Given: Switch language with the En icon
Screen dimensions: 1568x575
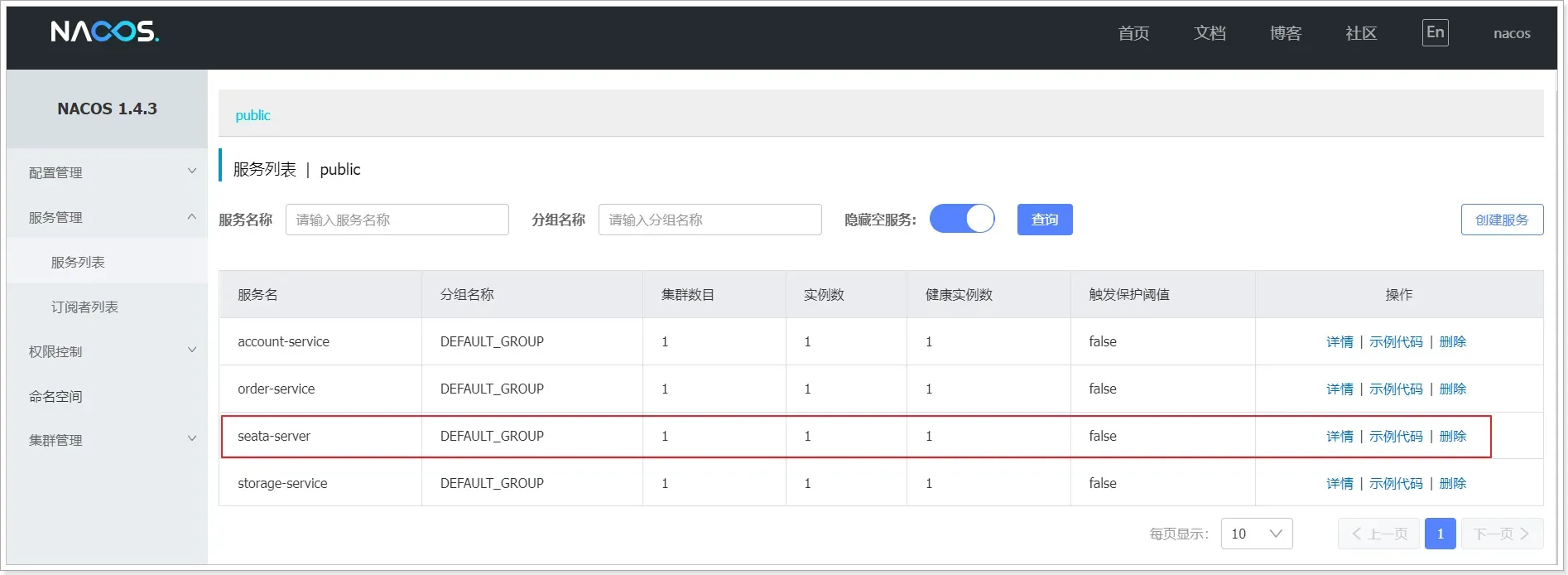Looking at the screenshot, I should [x=1435, y=33].
